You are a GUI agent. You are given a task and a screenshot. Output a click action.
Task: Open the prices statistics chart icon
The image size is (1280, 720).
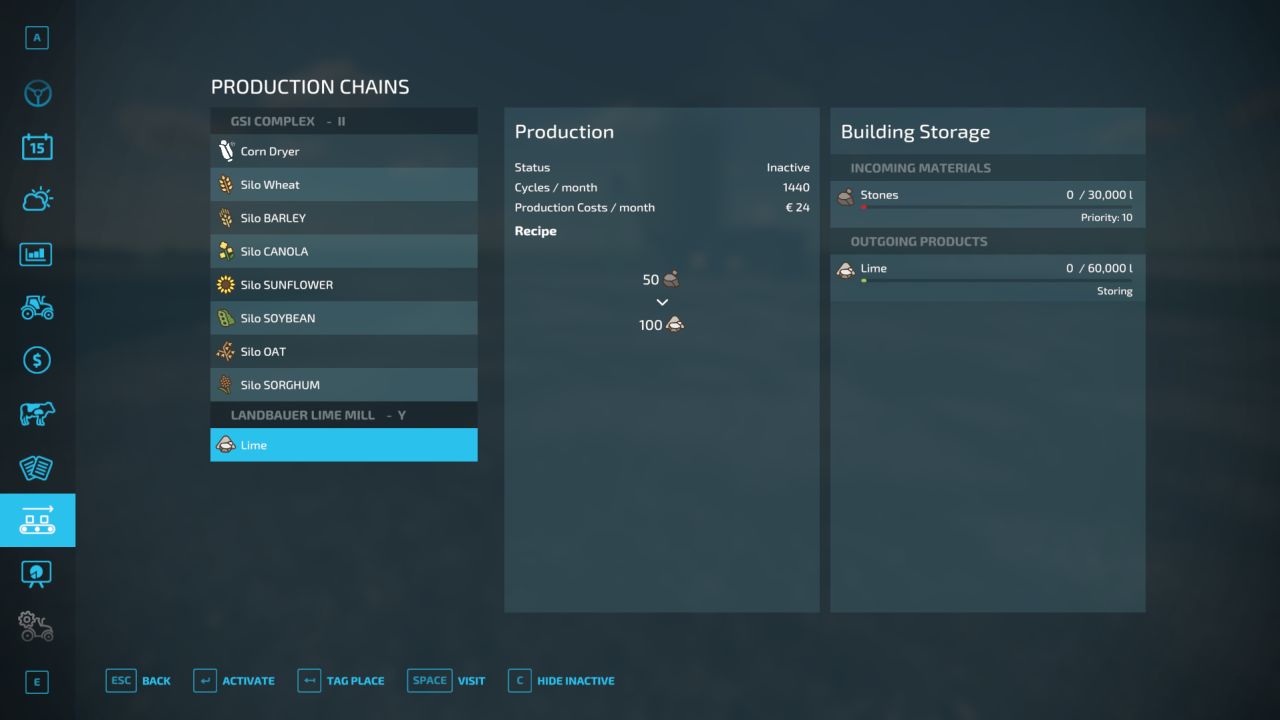pyautogui.click(x=37, y=254)
